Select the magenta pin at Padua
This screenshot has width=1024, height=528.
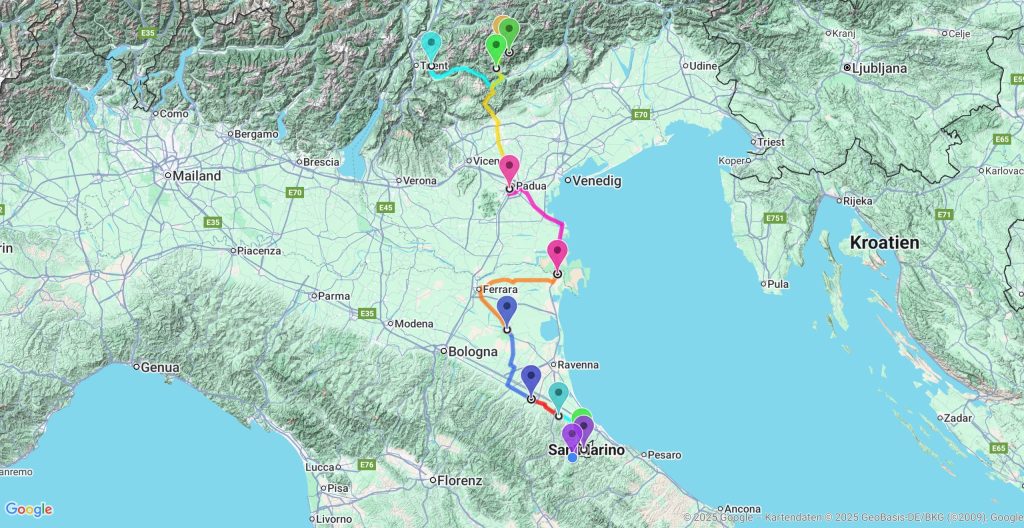click(x=509, y=168)
